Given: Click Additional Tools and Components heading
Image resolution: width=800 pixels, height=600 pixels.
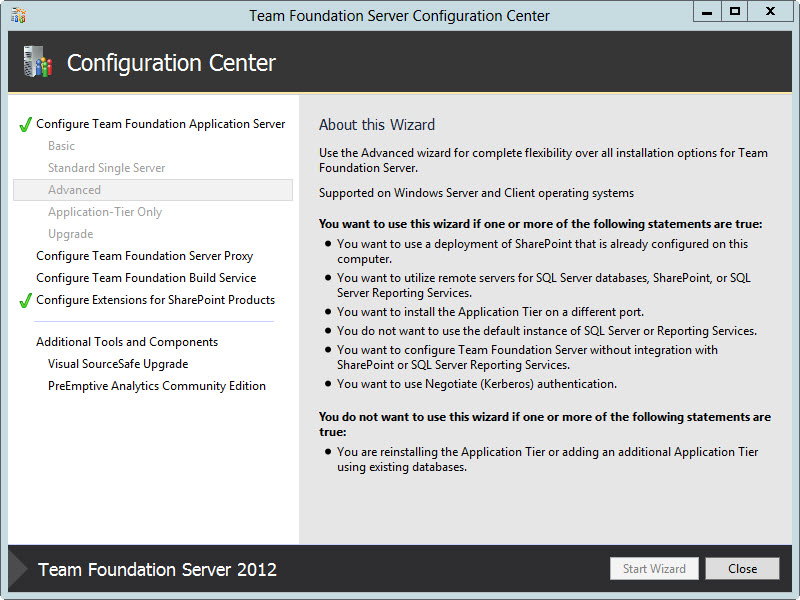Looking at the screenshot, I should [x=126, y=341].
